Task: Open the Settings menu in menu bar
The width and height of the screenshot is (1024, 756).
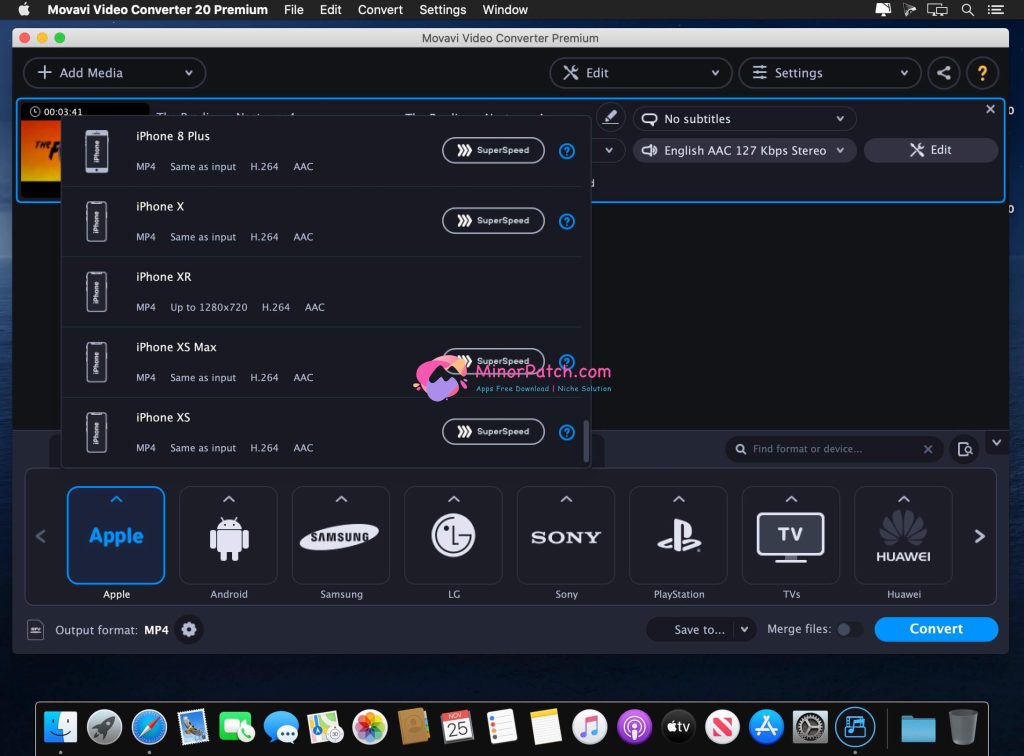Action: click(x=443, y=10)
